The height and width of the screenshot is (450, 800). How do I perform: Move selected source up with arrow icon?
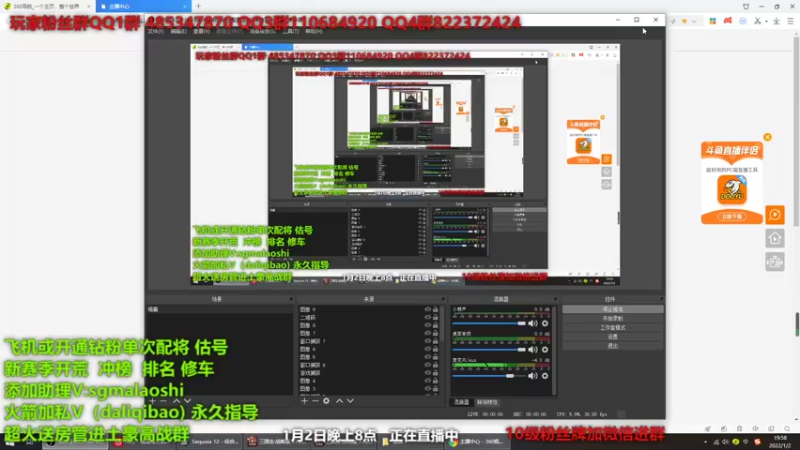339,401
